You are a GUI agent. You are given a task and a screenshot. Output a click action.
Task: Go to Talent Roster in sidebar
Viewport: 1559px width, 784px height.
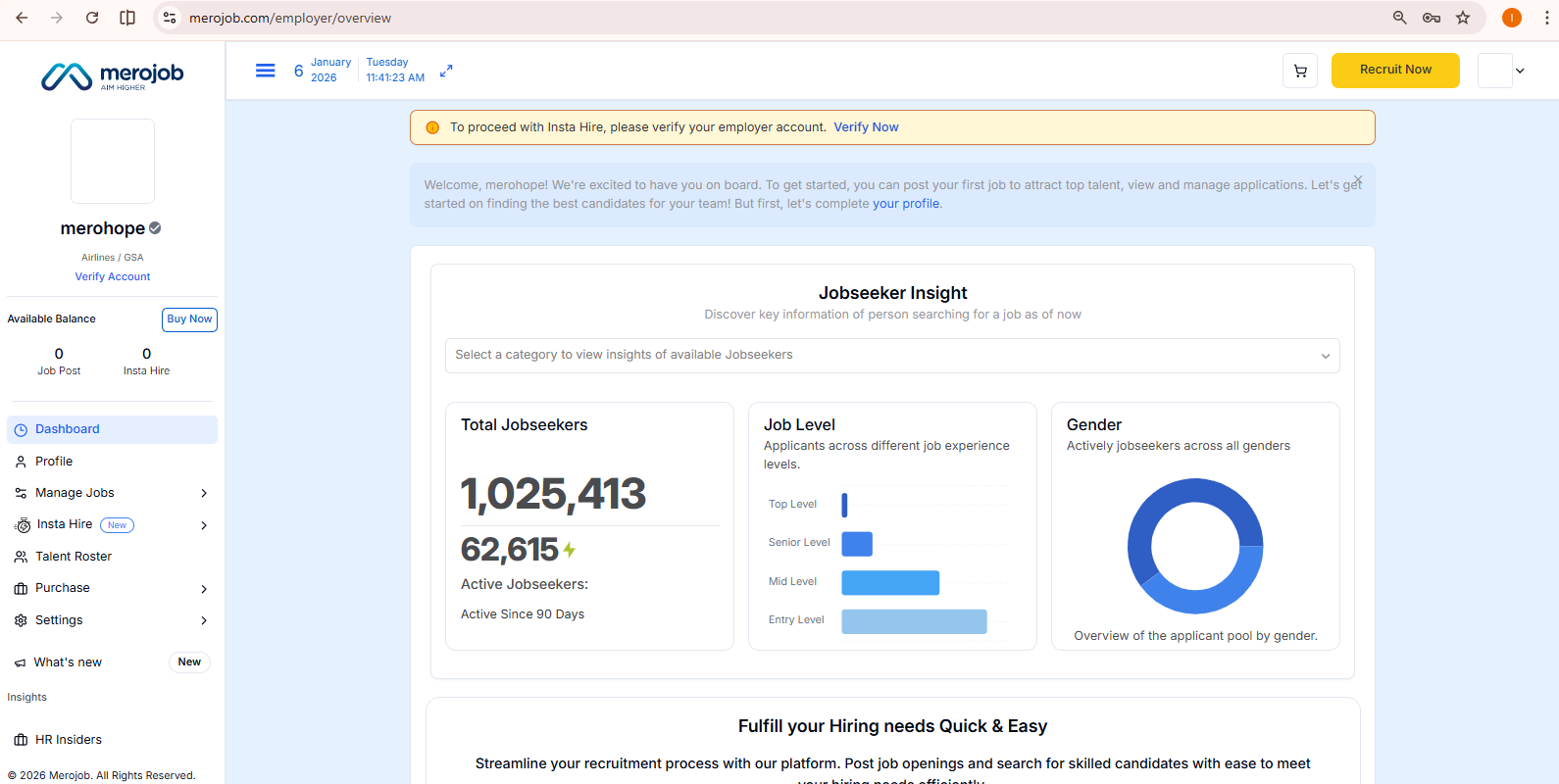[x=74, y=557]
